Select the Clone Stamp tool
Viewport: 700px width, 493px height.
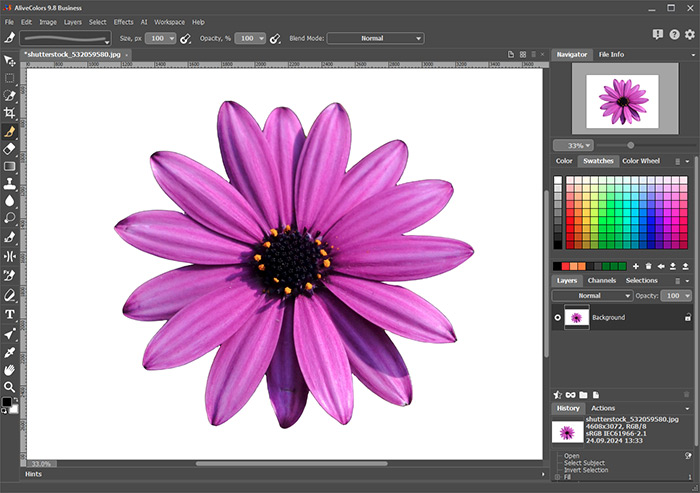point(9,184)
